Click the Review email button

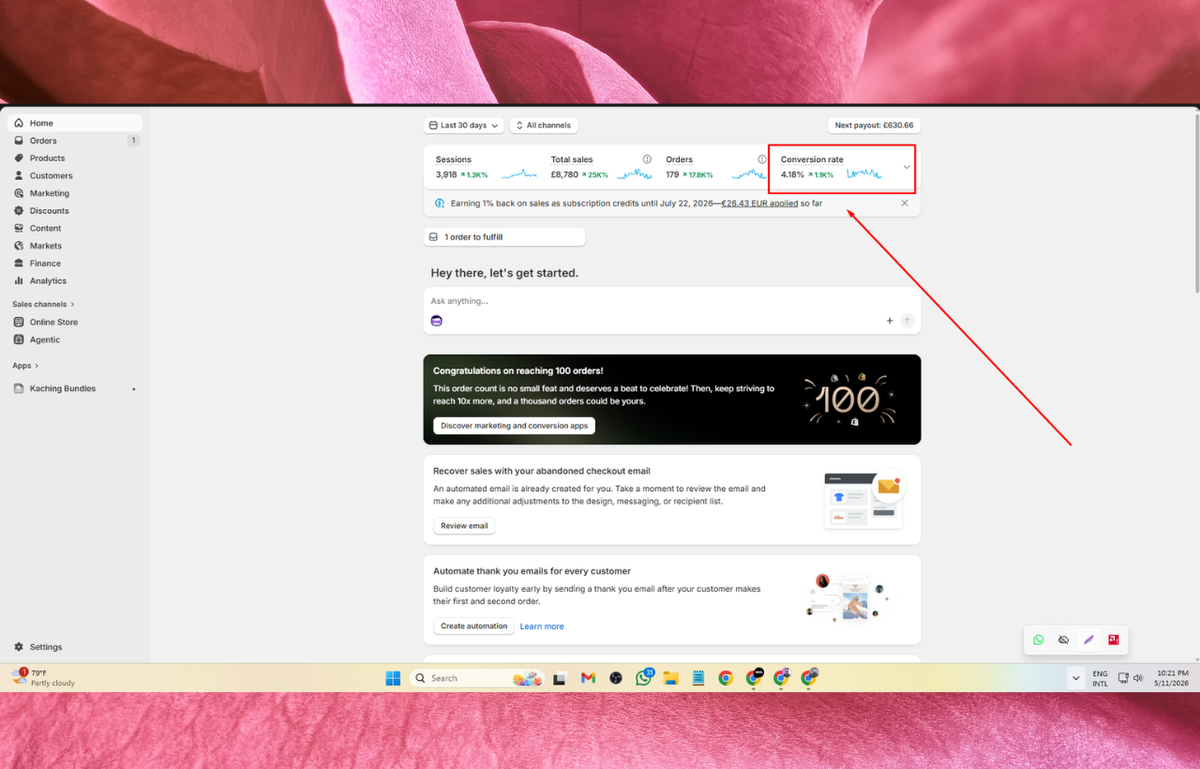464,525
